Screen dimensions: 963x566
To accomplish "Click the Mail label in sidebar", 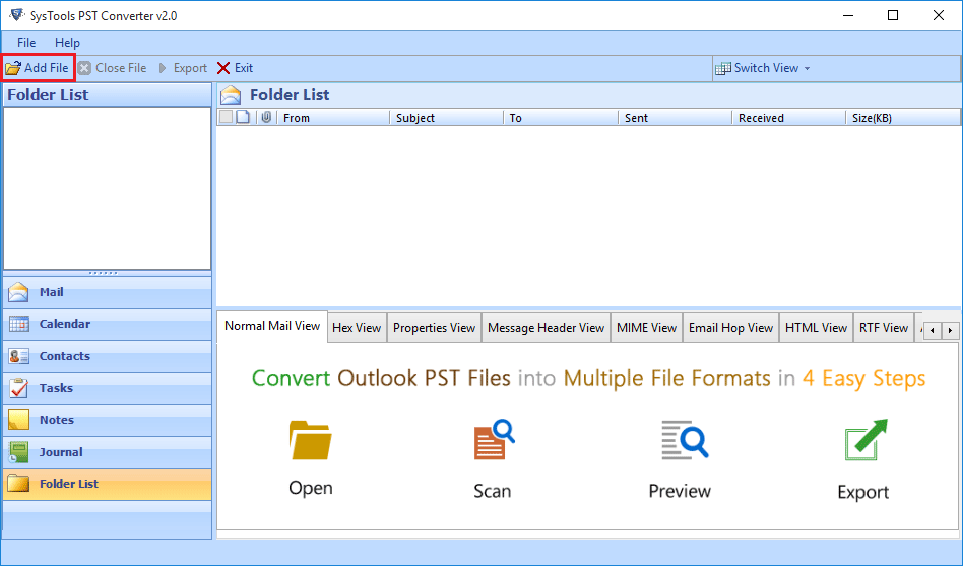I will point(52,292).
